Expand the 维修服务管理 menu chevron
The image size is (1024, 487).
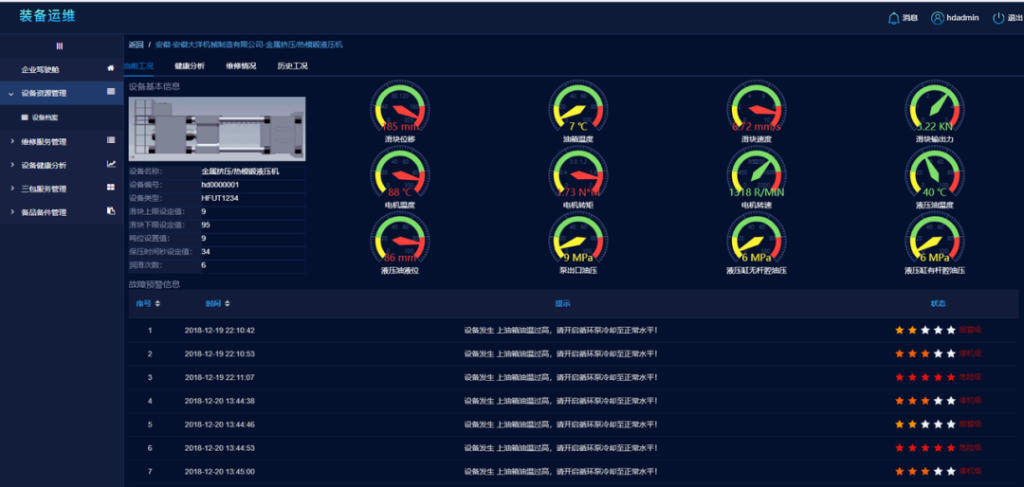tap(12, 141)
